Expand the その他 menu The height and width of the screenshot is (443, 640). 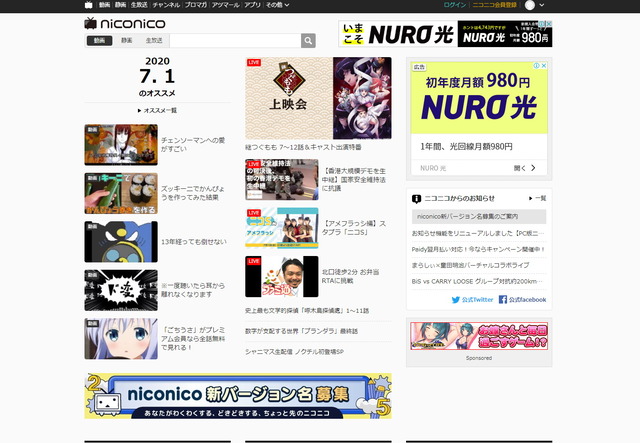pyautogui.click(x=278, y=5)
